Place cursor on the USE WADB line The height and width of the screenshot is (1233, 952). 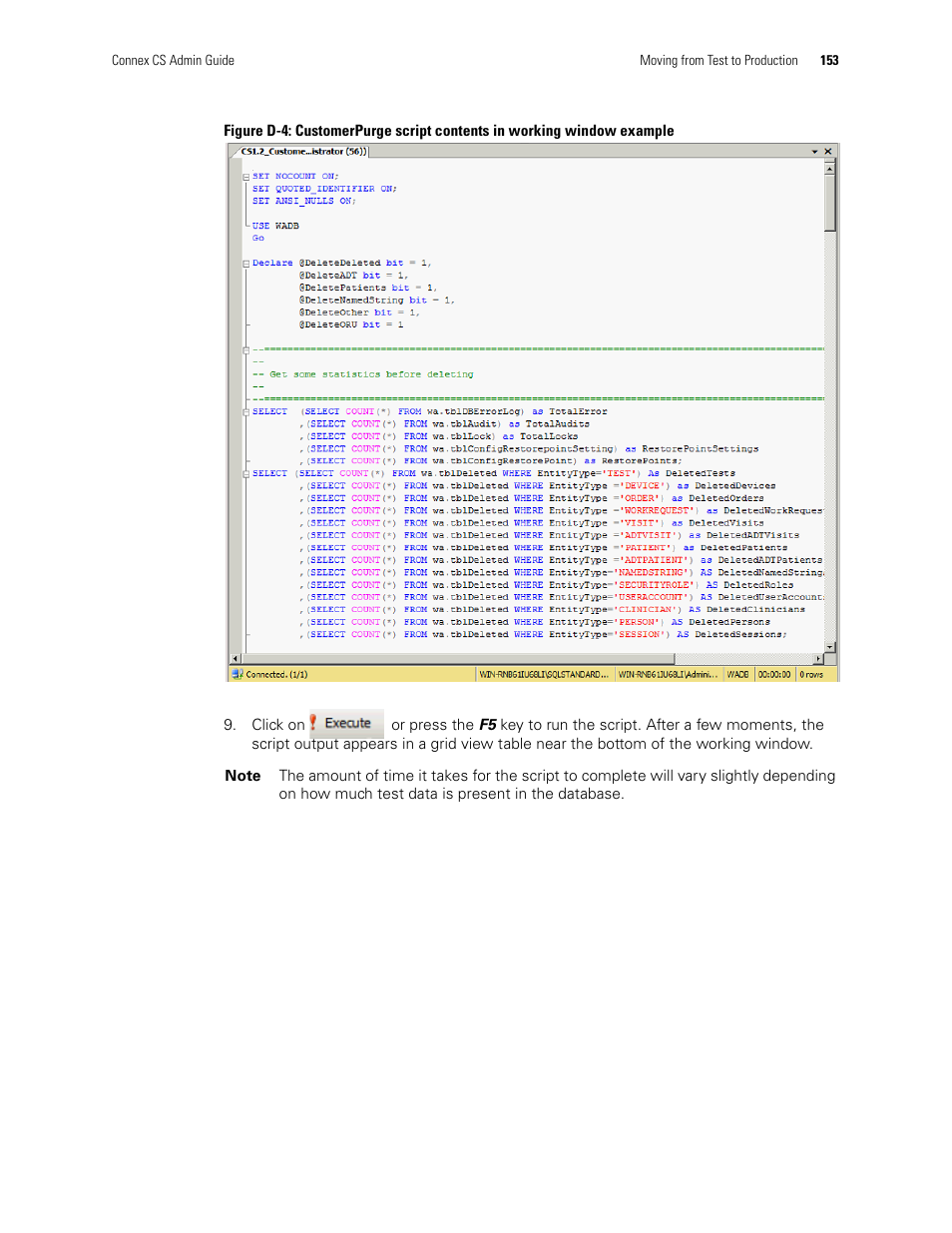click(276, 227)
